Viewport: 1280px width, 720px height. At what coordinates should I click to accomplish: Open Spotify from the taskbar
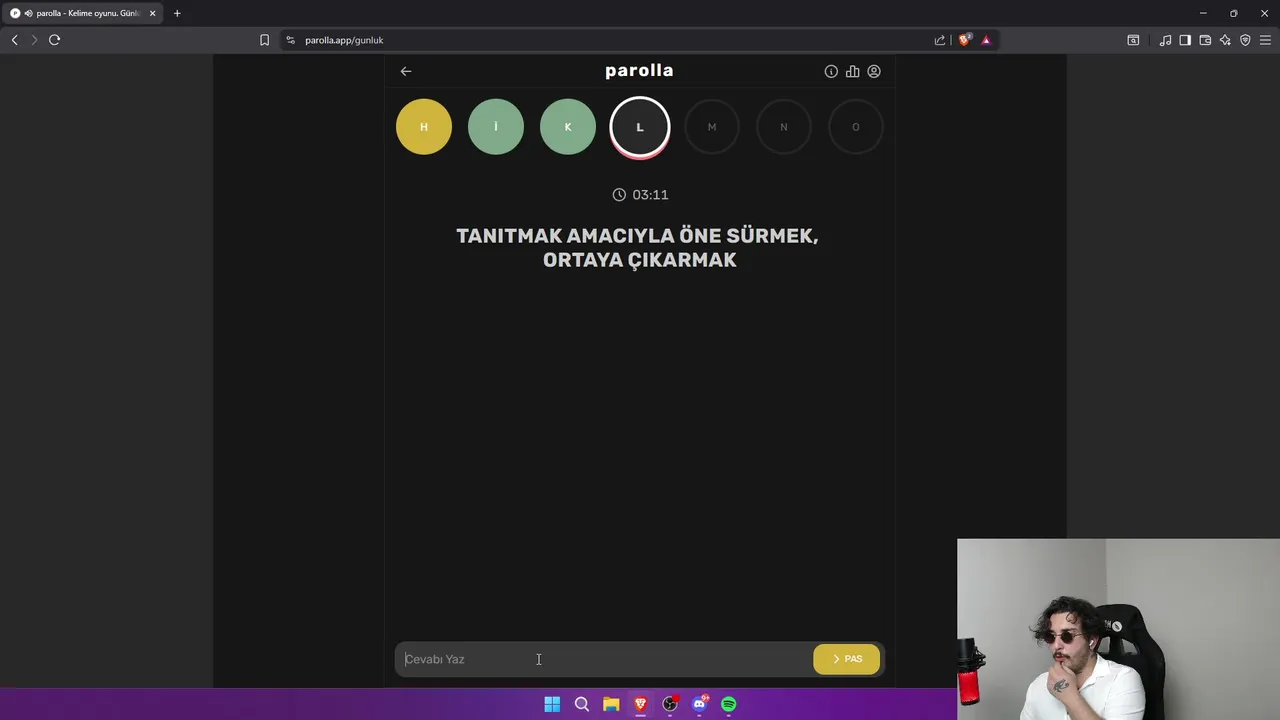(729, 704)
